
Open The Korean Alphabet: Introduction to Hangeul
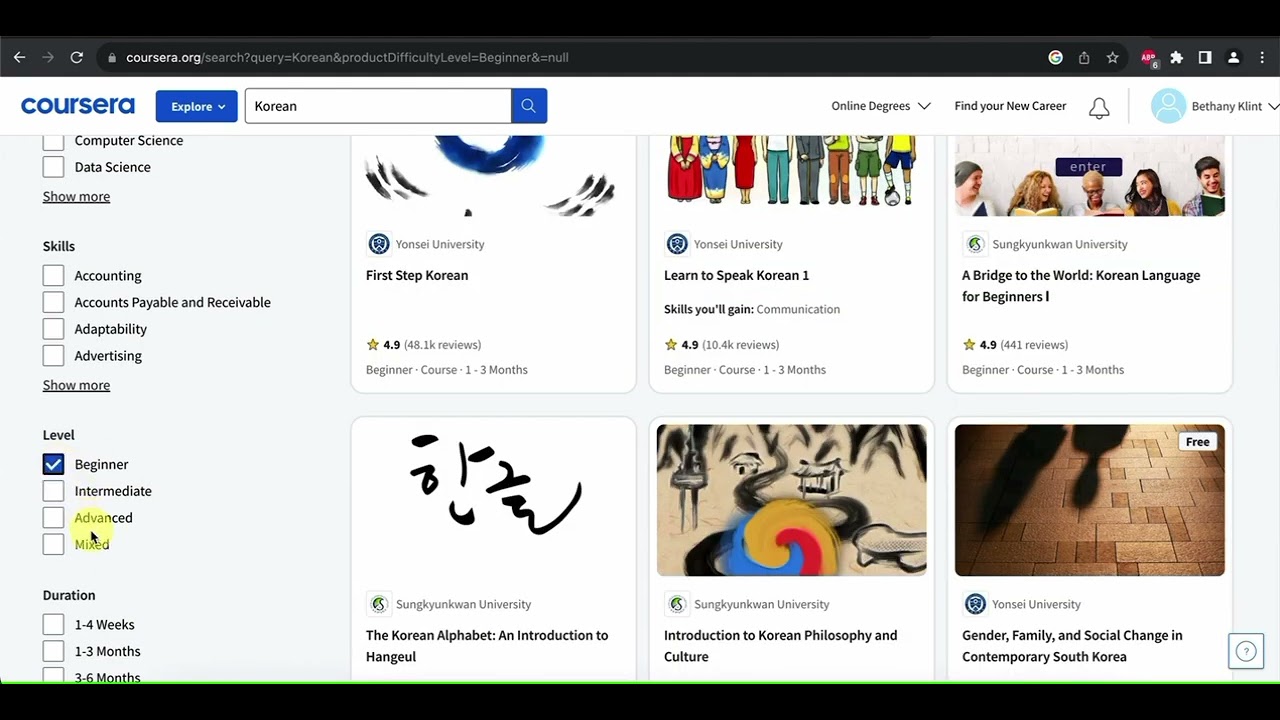(x=487, y=646)
